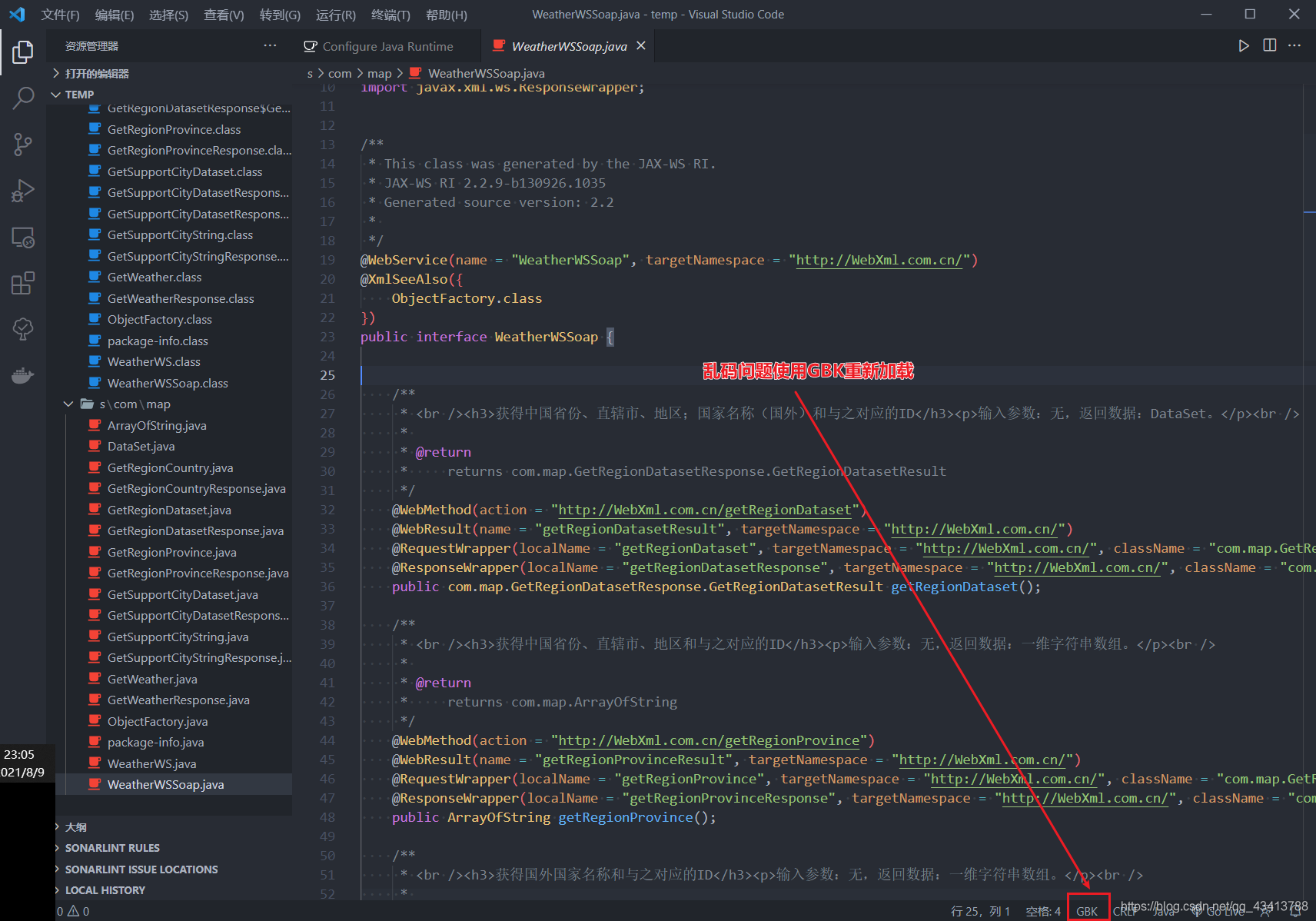Collapse the s\com\map folder
This screenshot has height=921, width=1316.
(68, 404)
